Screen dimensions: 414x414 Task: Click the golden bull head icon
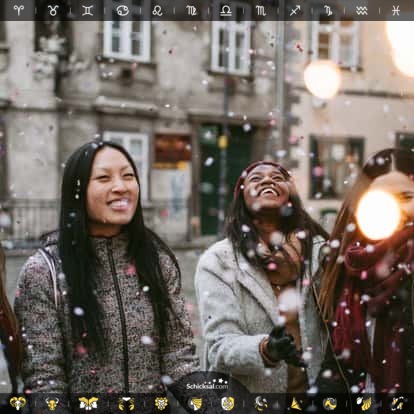(52, 403)
